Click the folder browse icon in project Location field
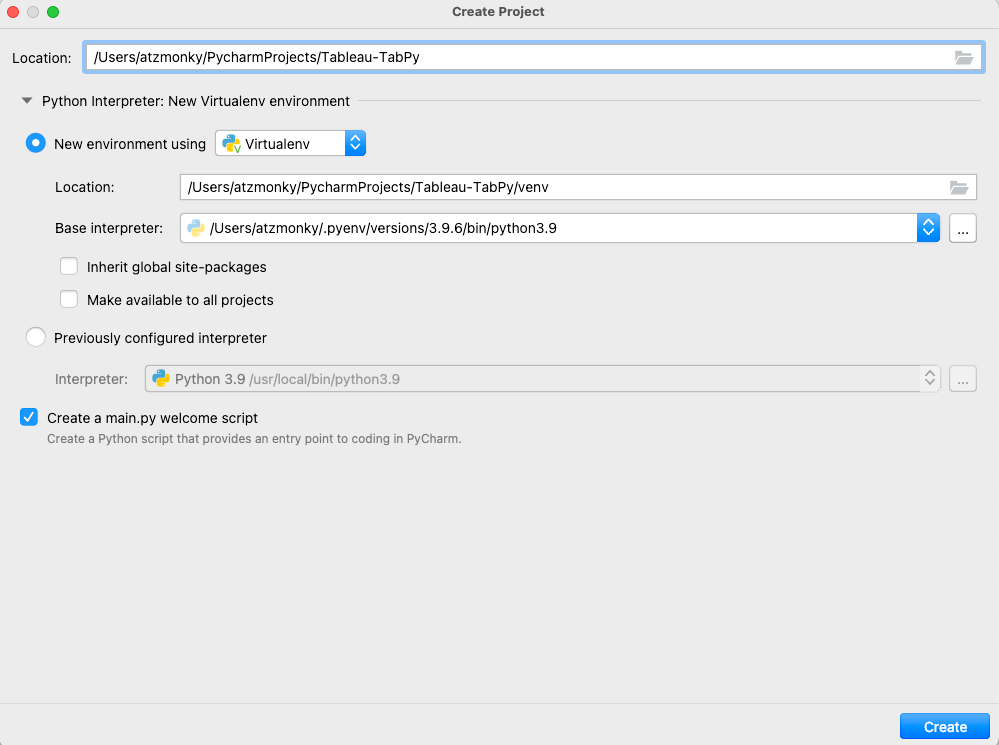 click(963, 58)
